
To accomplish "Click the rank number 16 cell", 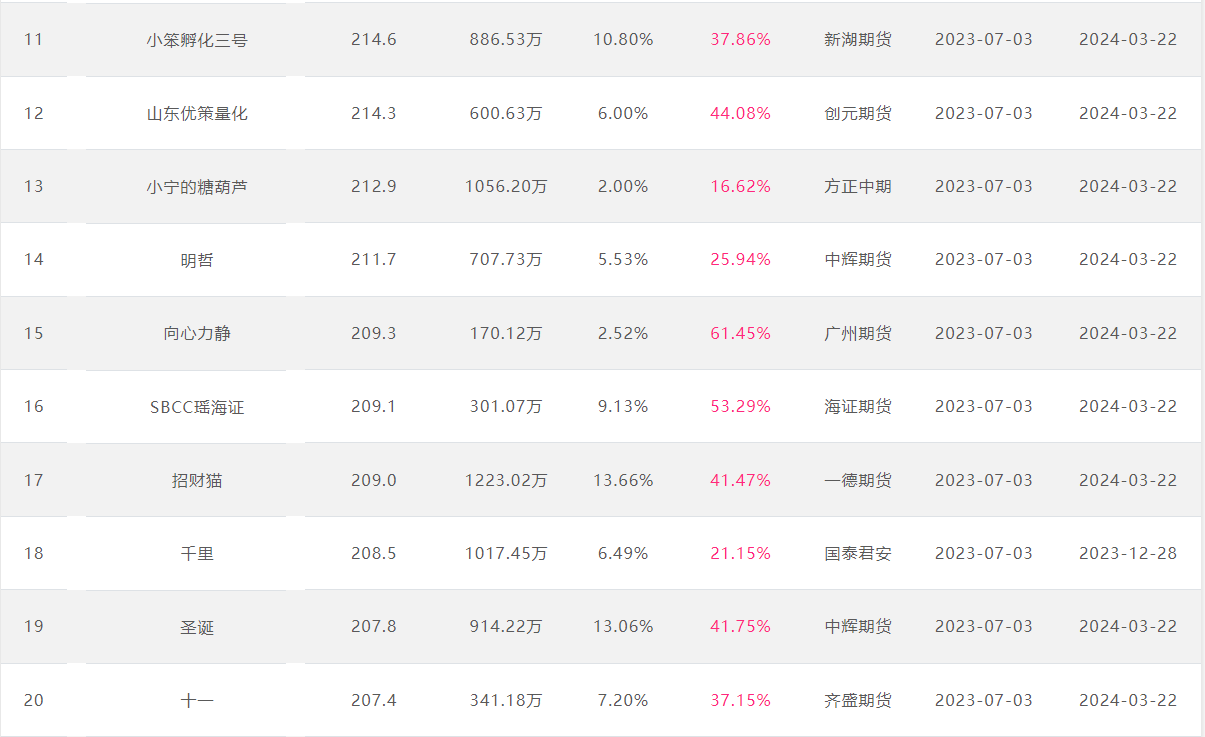I will [34, 406].
